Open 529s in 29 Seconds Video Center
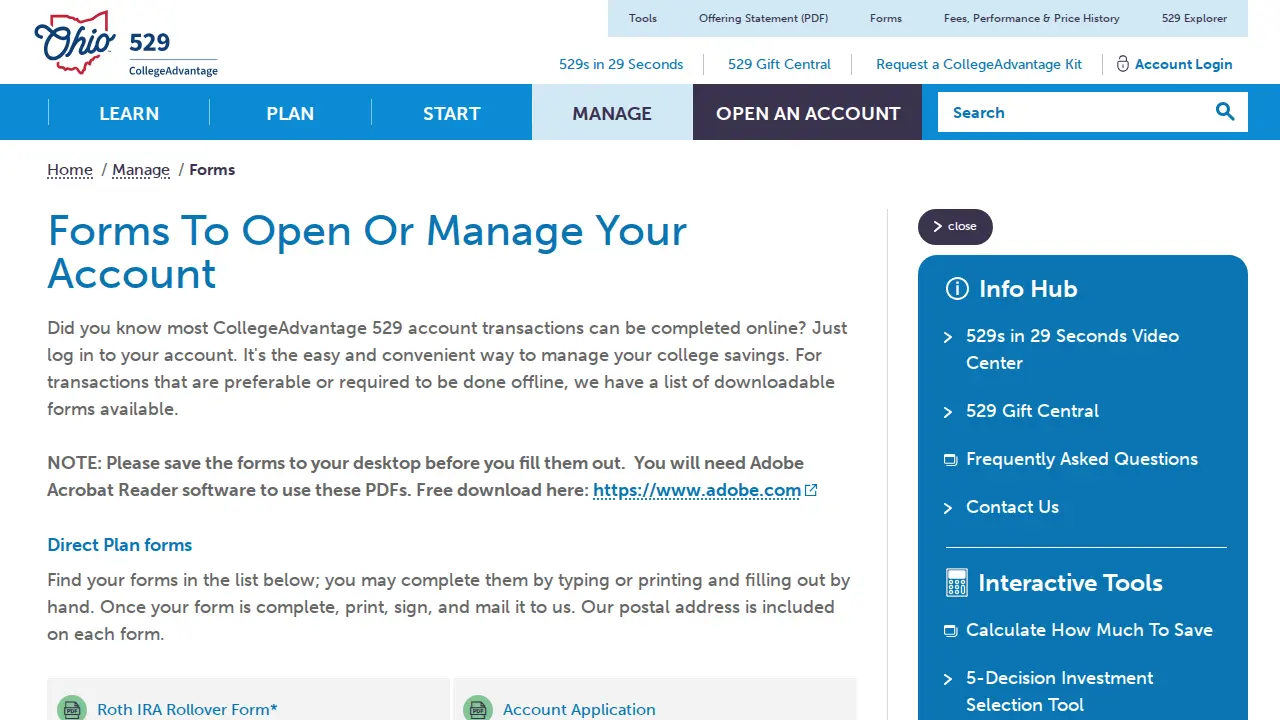The width and height of the screenshot is (1280, 720). [x=1072, y=349]
